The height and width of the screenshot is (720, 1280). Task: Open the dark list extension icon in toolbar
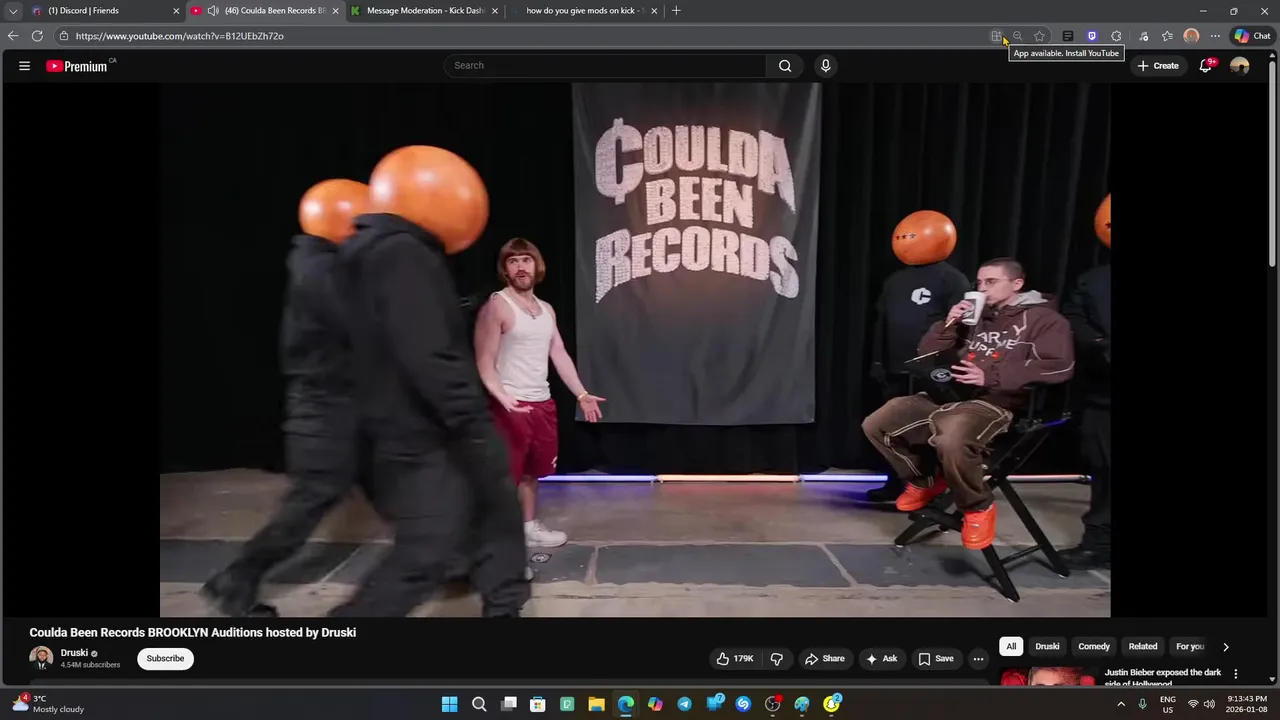[x=1068, y=36]
